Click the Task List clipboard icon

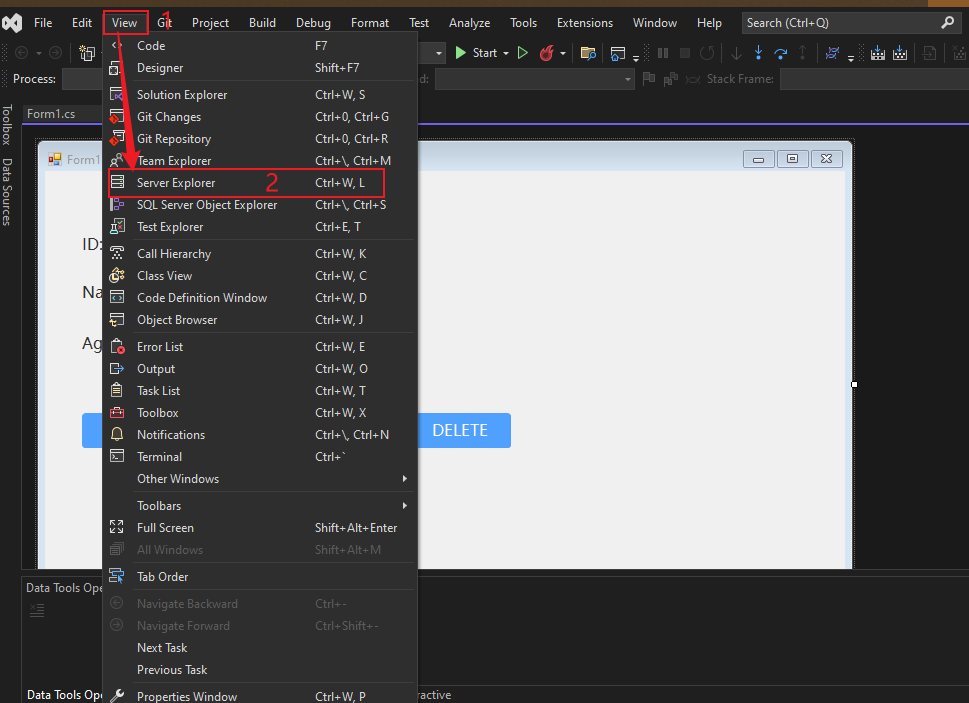click(x=117, y=390)
